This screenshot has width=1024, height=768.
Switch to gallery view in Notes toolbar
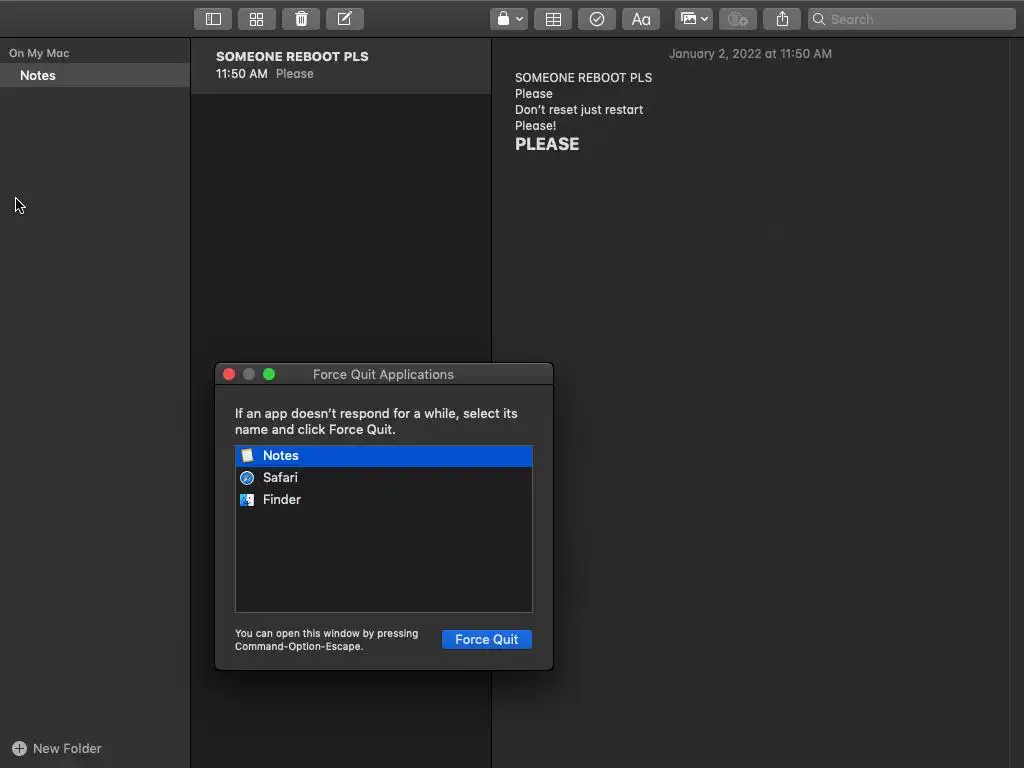[x=257, y=19]
